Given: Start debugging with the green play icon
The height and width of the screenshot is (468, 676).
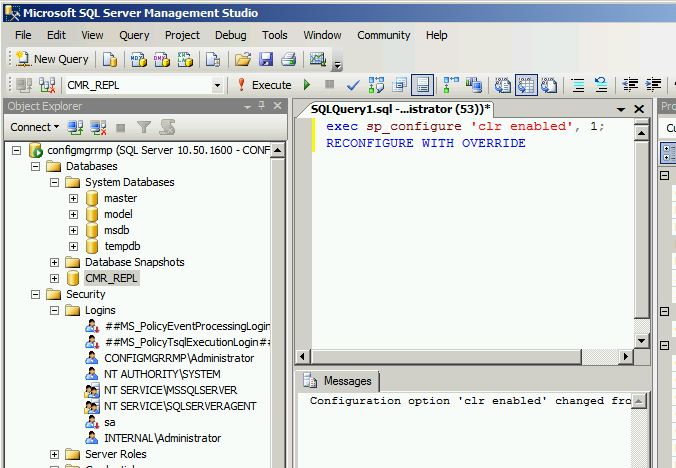Looking at the screenshot, I should pos(307,85).
